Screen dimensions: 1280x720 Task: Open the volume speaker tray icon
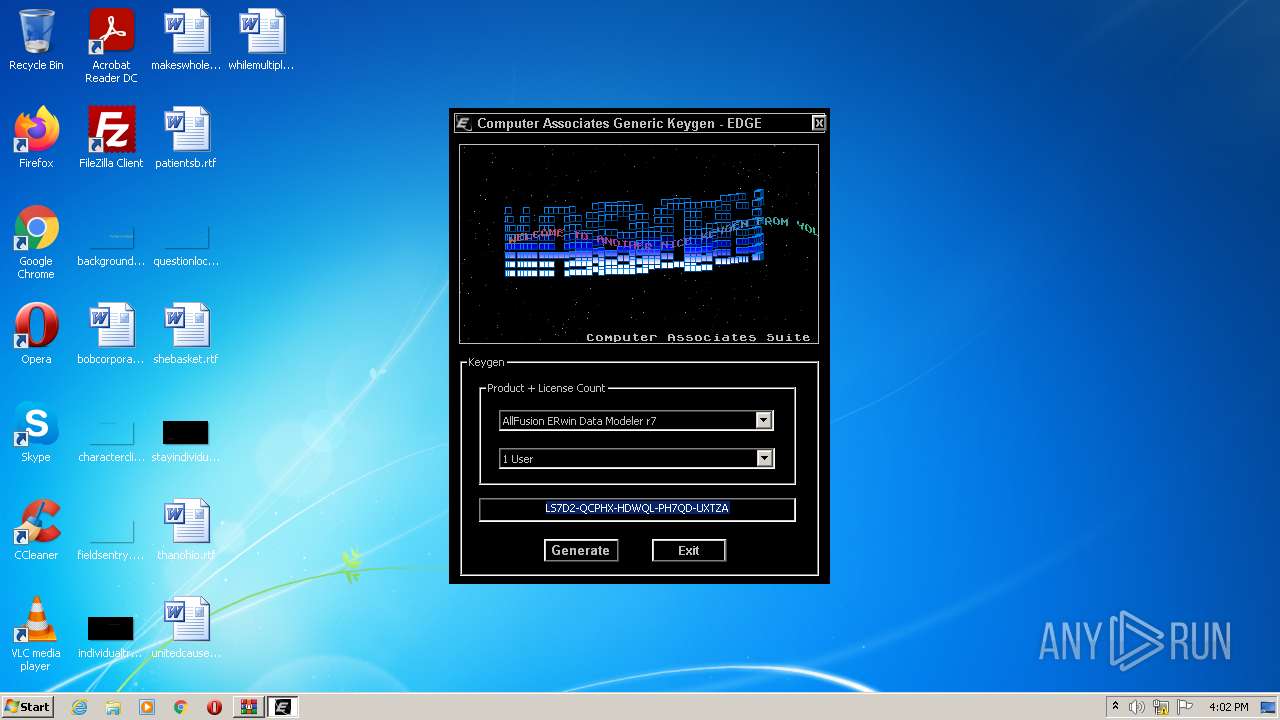click(x=1137, y=707)
